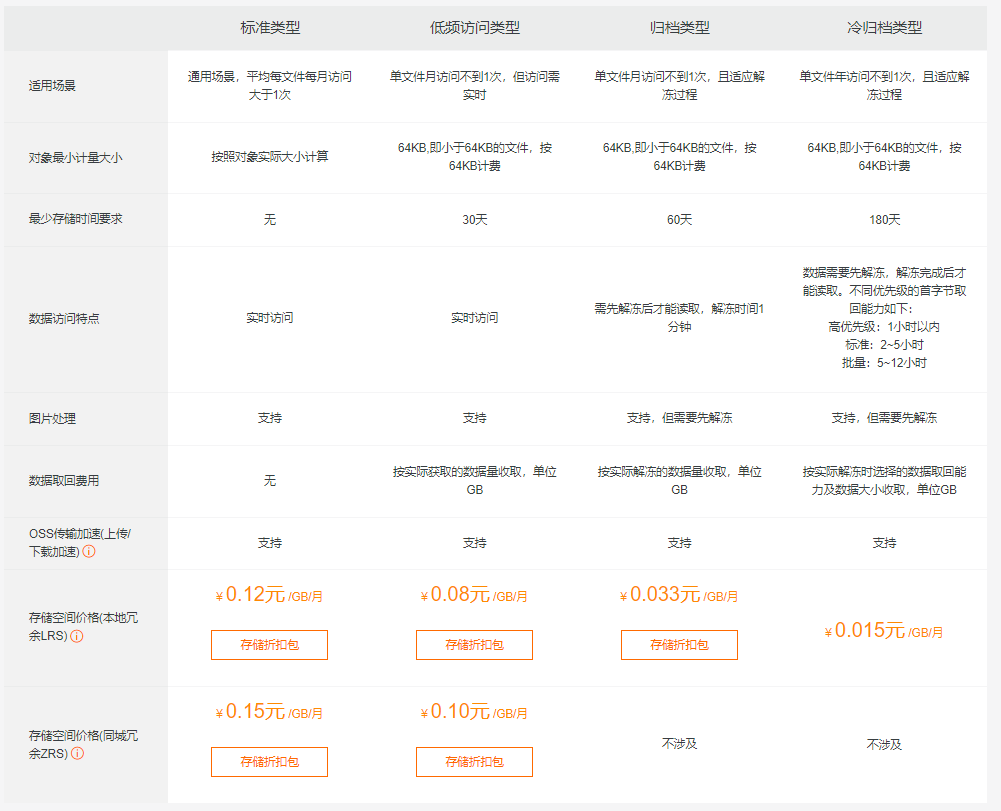
Task: Click the 存储空间价格(同城冗余ZRS) label
Action: (x=83, y=745)
